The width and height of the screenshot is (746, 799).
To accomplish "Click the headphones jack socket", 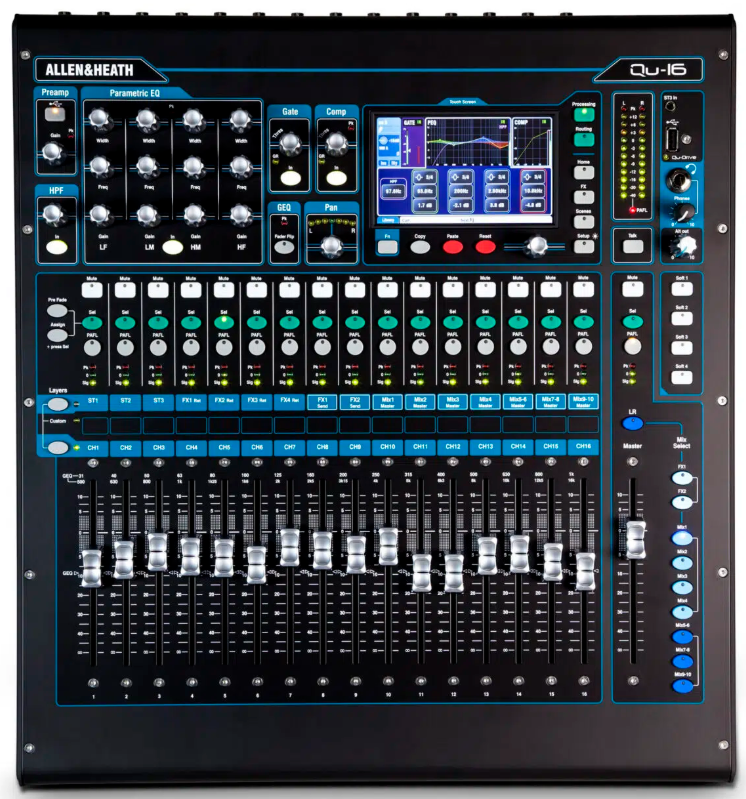I will click(678, 180).
